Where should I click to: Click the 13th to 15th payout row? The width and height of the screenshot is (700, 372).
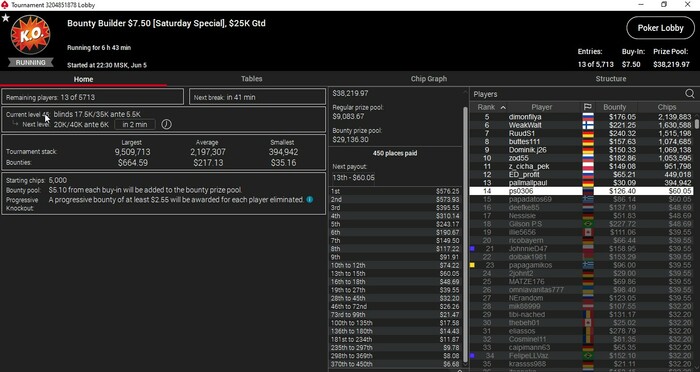click(395, 273)
